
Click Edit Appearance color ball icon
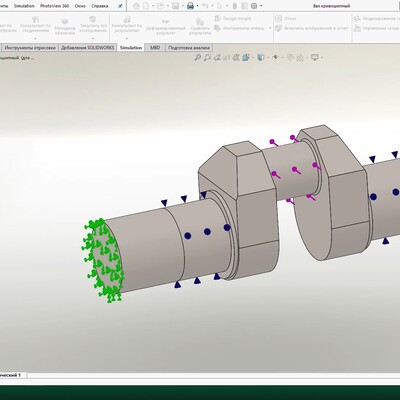(x=290, y=58)
